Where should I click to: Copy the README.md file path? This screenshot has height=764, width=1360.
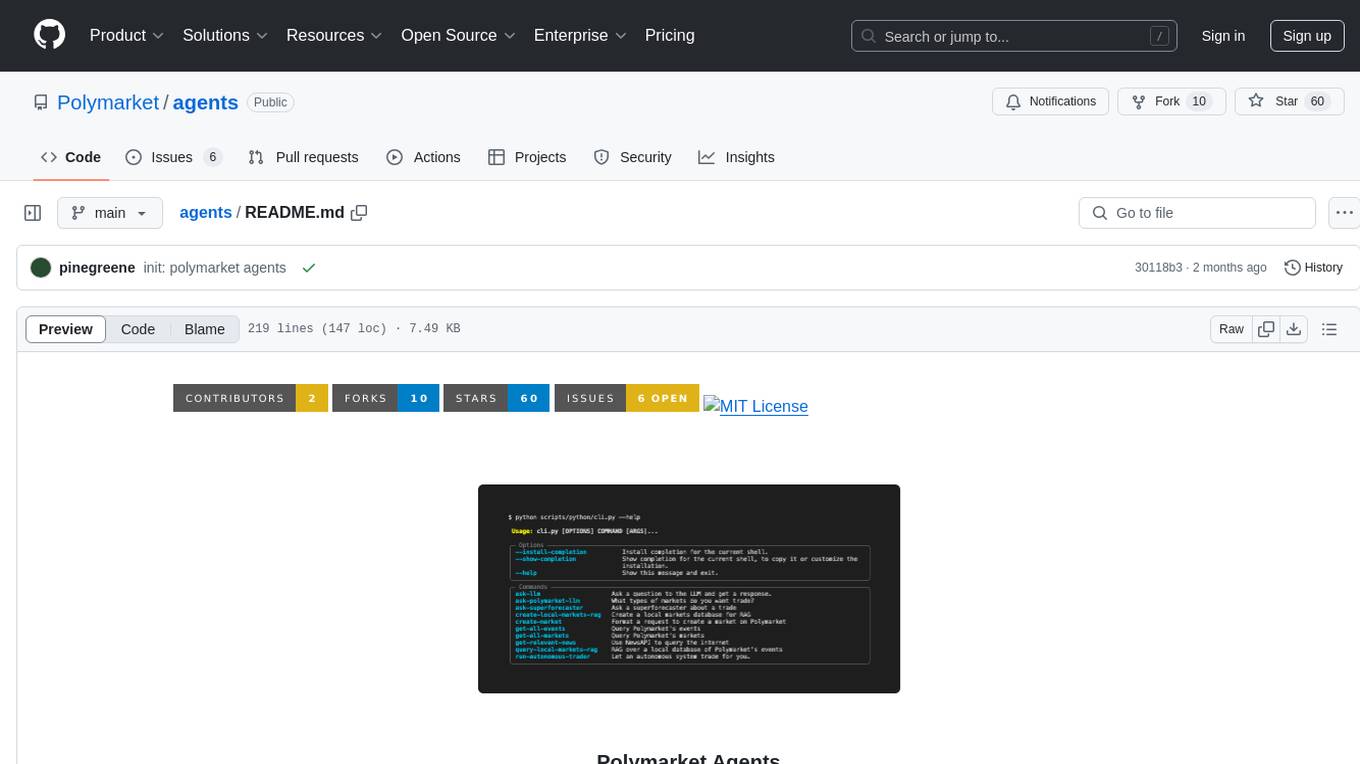[360, 212]
